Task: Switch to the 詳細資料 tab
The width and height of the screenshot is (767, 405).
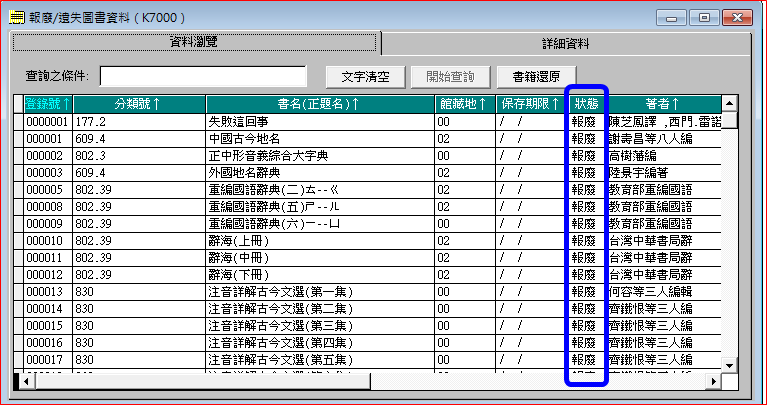Action: pos(566,45)
